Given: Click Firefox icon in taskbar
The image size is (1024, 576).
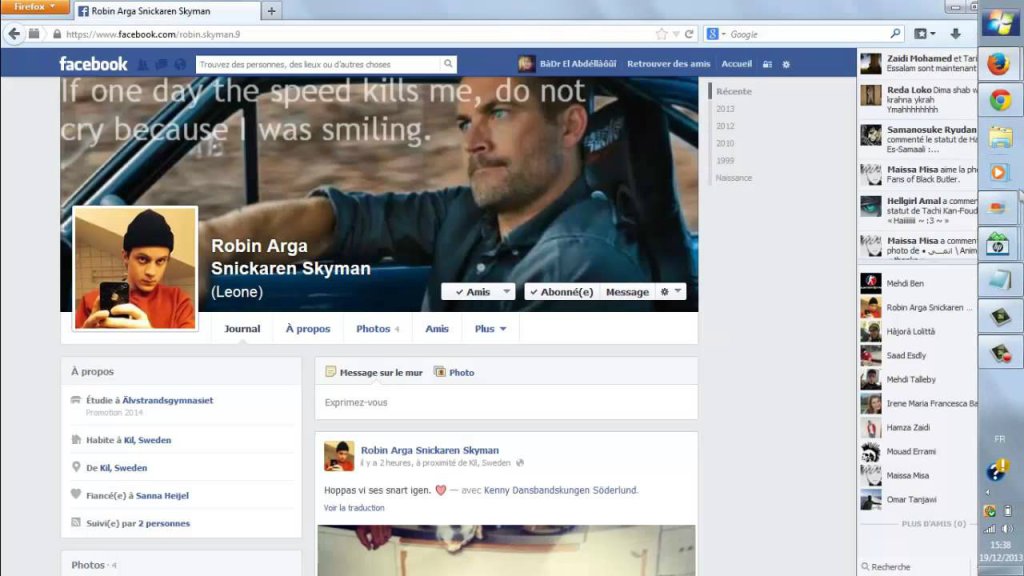Looking at the screenshot, I should 999,64.
